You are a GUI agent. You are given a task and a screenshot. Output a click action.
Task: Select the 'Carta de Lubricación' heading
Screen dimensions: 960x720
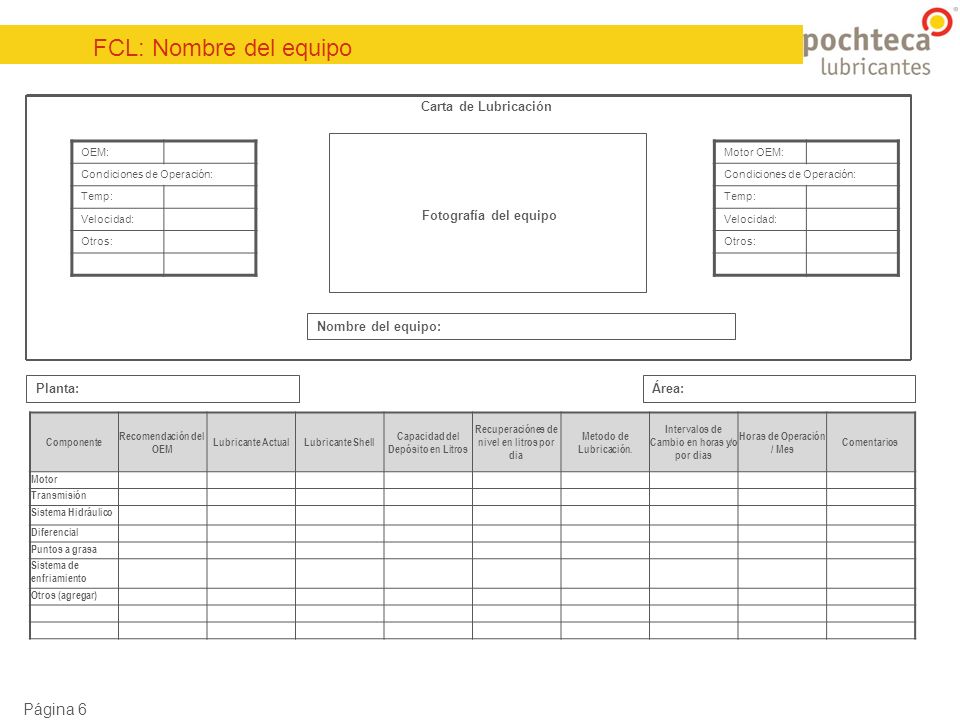click(x=486, y=107)
